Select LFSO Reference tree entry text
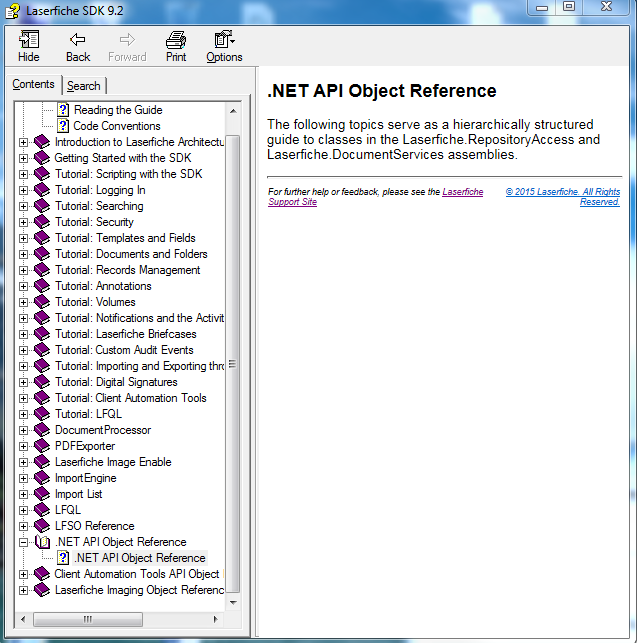637x643 pixels. [95, 525]
